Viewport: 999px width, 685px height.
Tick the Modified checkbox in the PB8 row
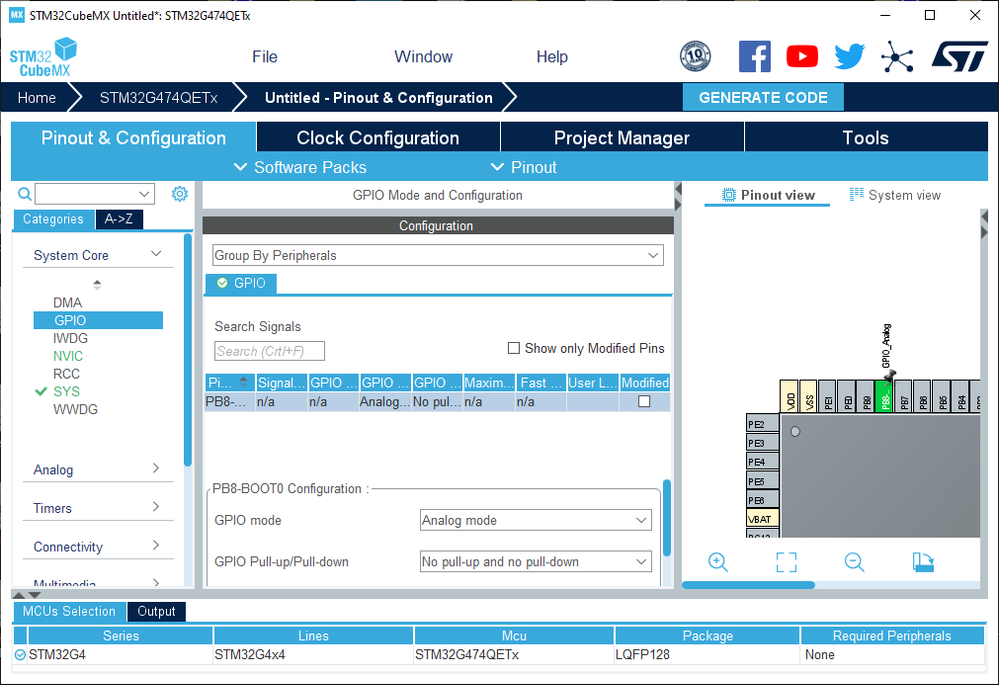click(644, 401)
